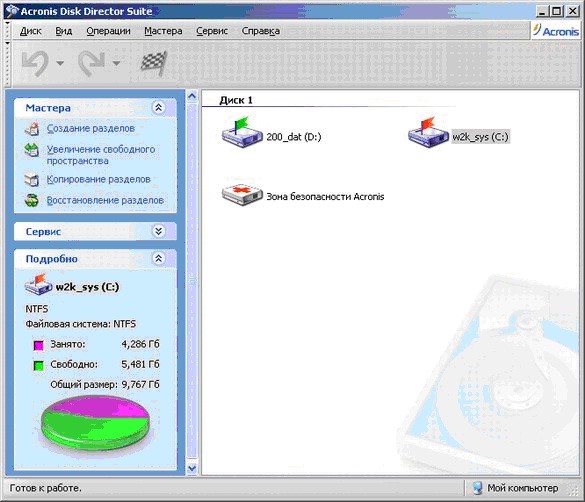This screenshot has height=502, width=585.
Task: Click the green Свободно color swatch
Action: [38, 365]
